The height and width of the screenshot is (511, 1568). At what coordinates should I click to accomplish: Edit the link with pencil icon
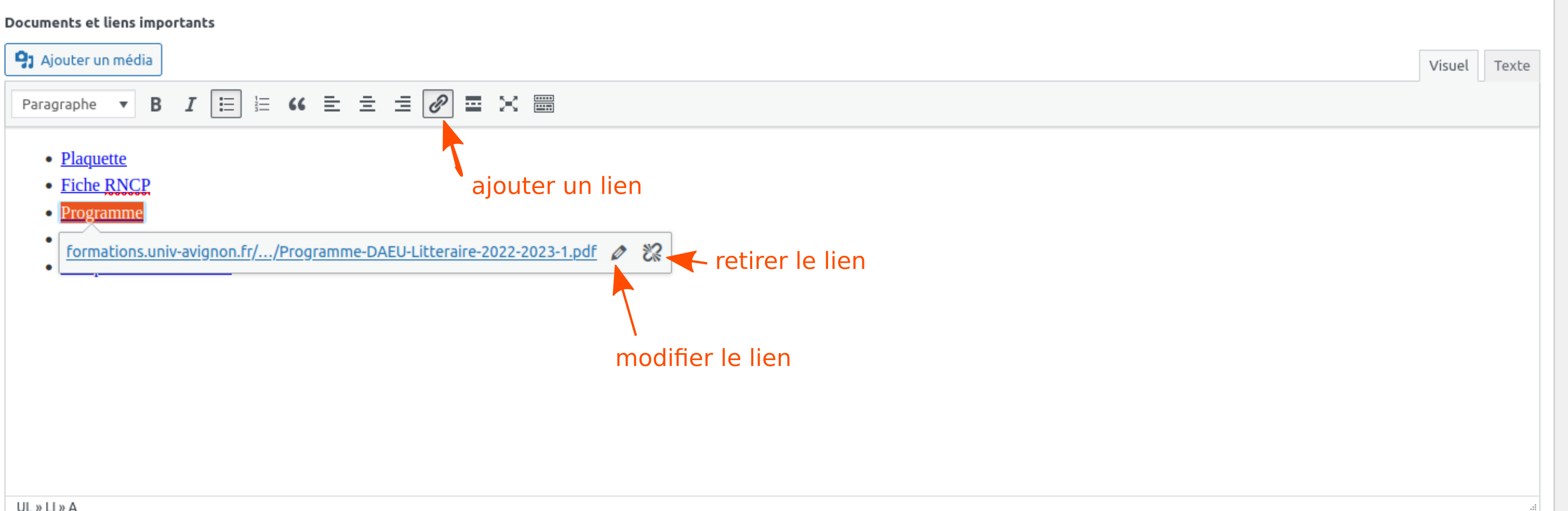(x=619, y=252)
